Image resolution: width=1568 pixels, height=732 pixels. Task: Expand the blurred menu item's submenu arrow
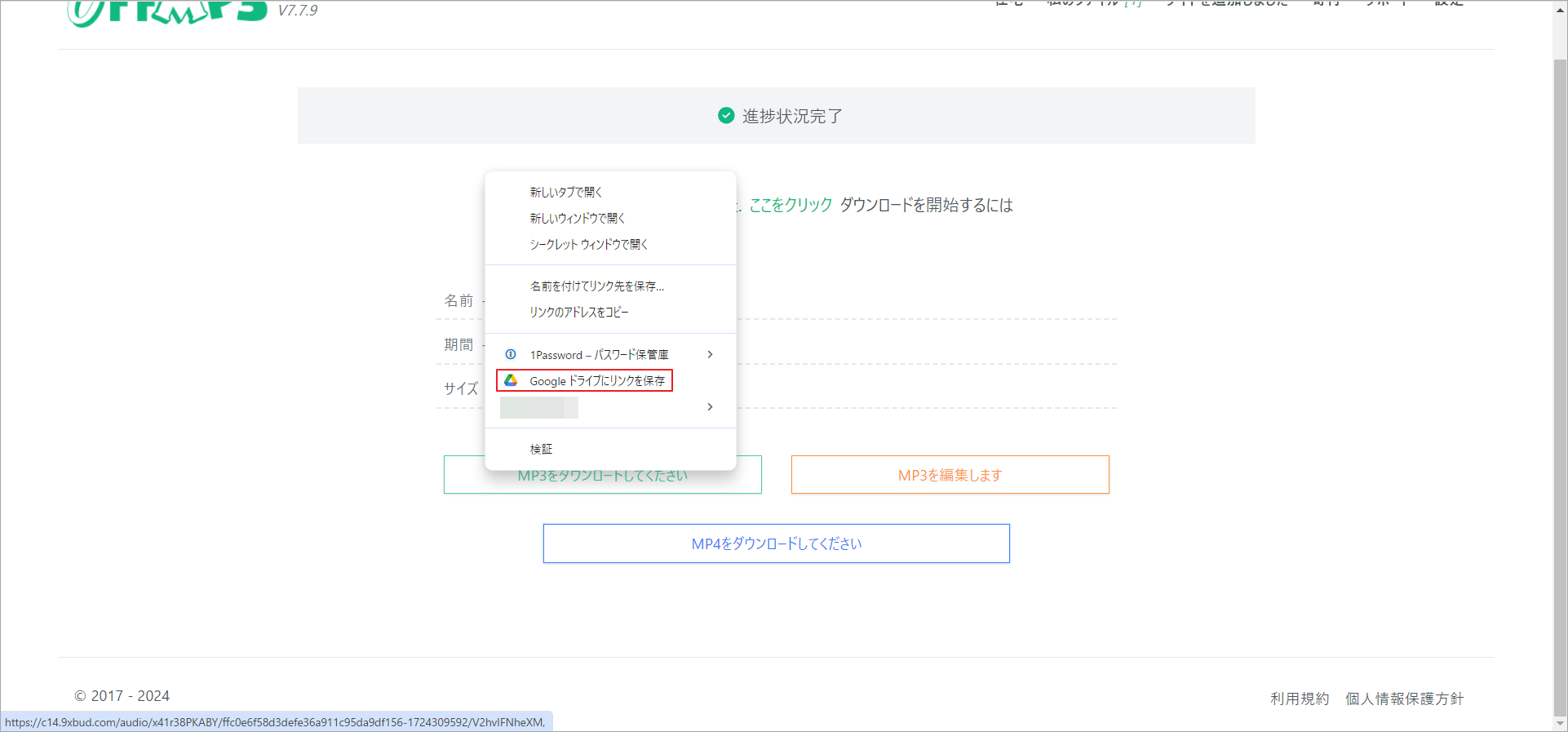click(x=710, y=406)
